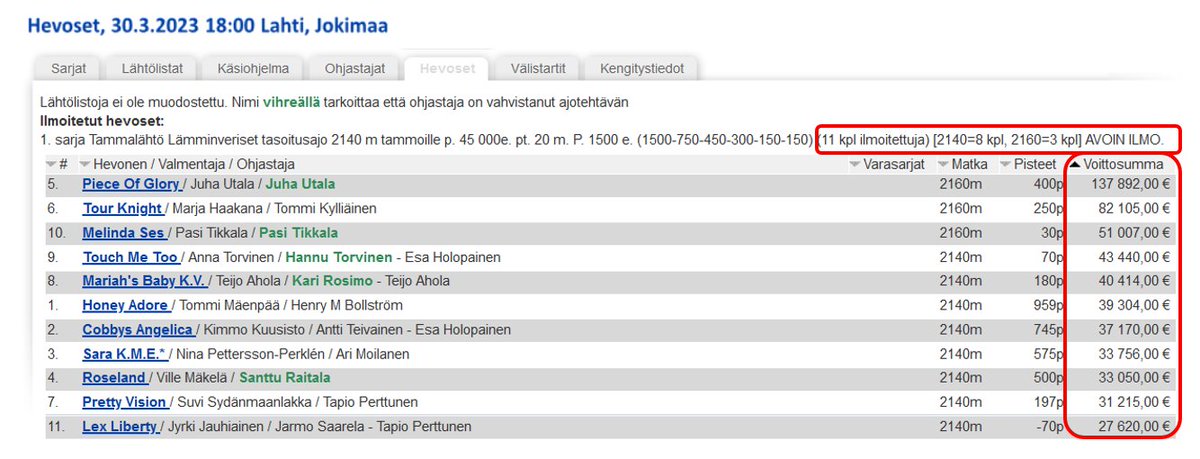Open horse Touch Me Too link

(x=130, y=257)
